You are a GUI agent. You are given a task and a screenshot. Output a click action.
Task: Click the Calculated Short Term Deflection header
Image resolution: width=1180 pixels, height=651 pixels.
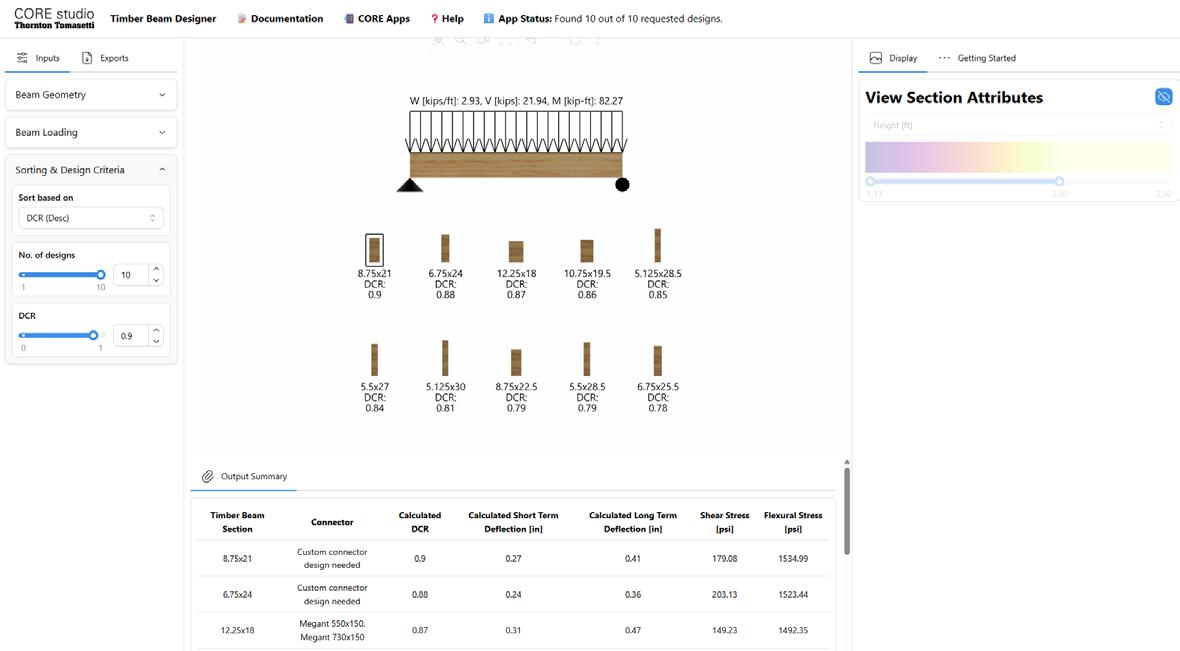(513, 522)
